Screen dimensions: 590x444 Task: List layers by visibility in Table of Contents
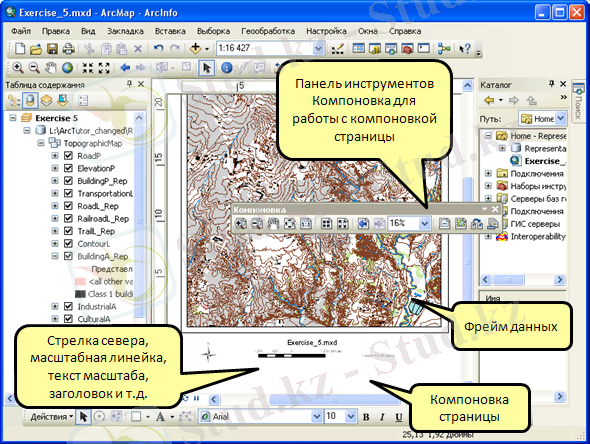46,100
